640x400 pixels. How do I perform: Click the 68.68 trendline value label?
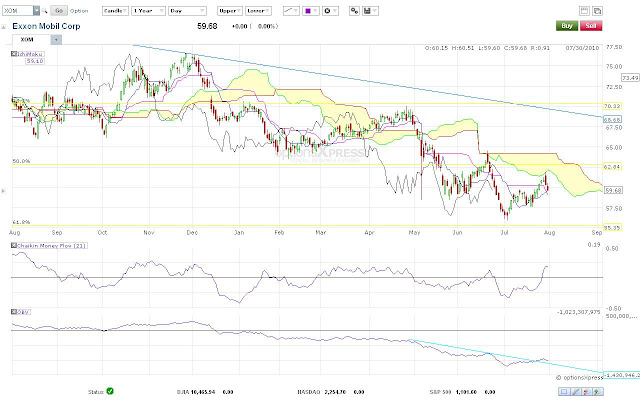tap(612, 120)
